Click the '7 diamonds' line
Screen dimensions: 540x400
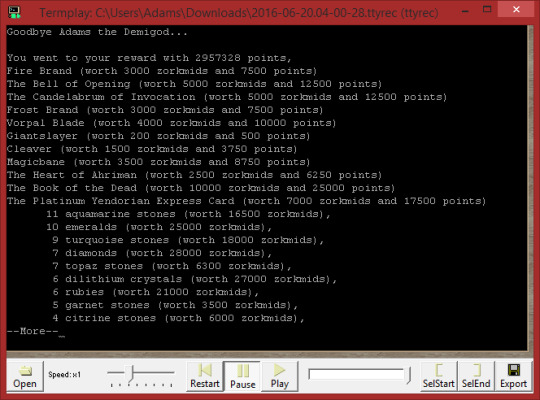pos(162,253)
